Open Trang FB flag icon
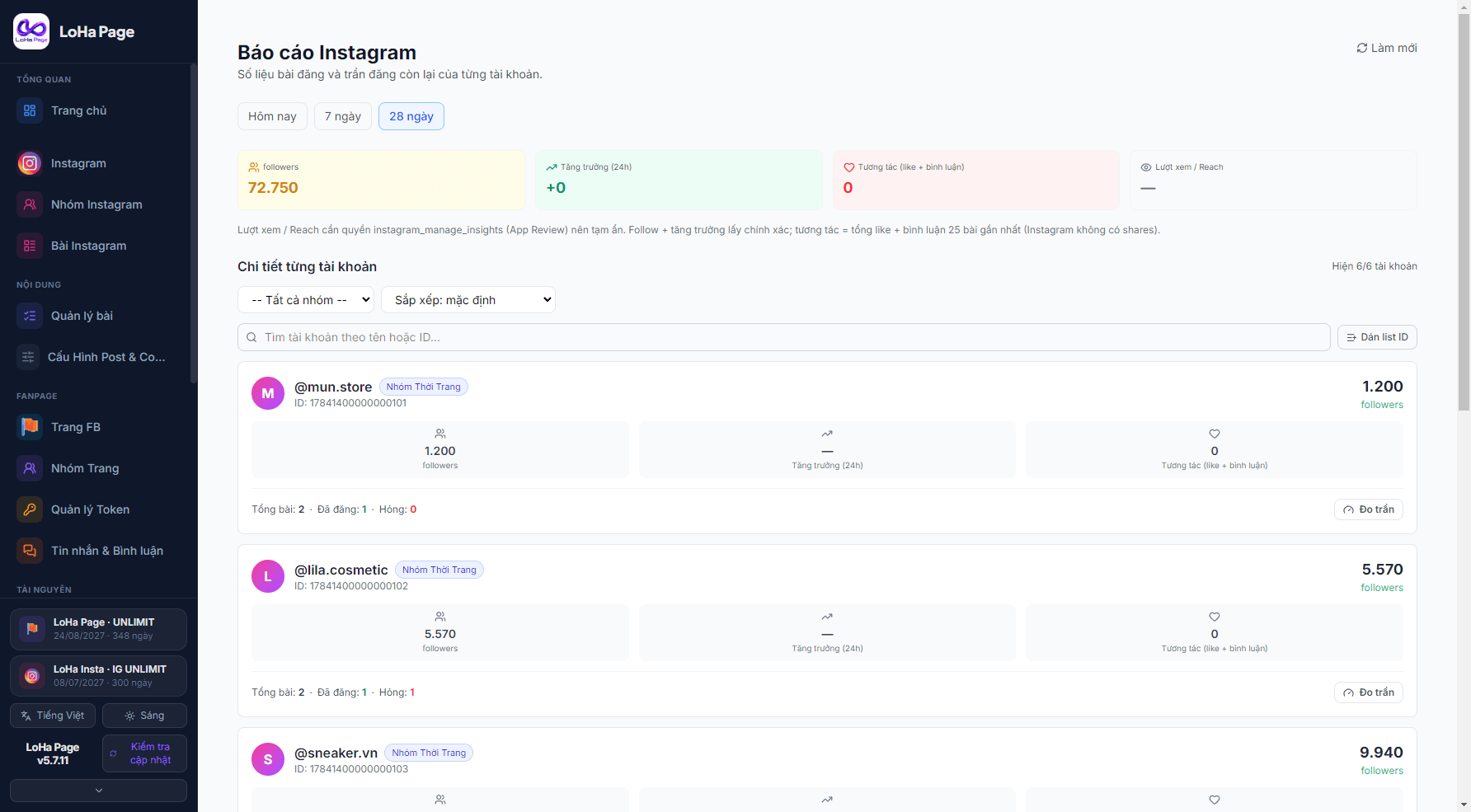The width and height of the screenshot is (1471, 812). click(x=30, y=427)
